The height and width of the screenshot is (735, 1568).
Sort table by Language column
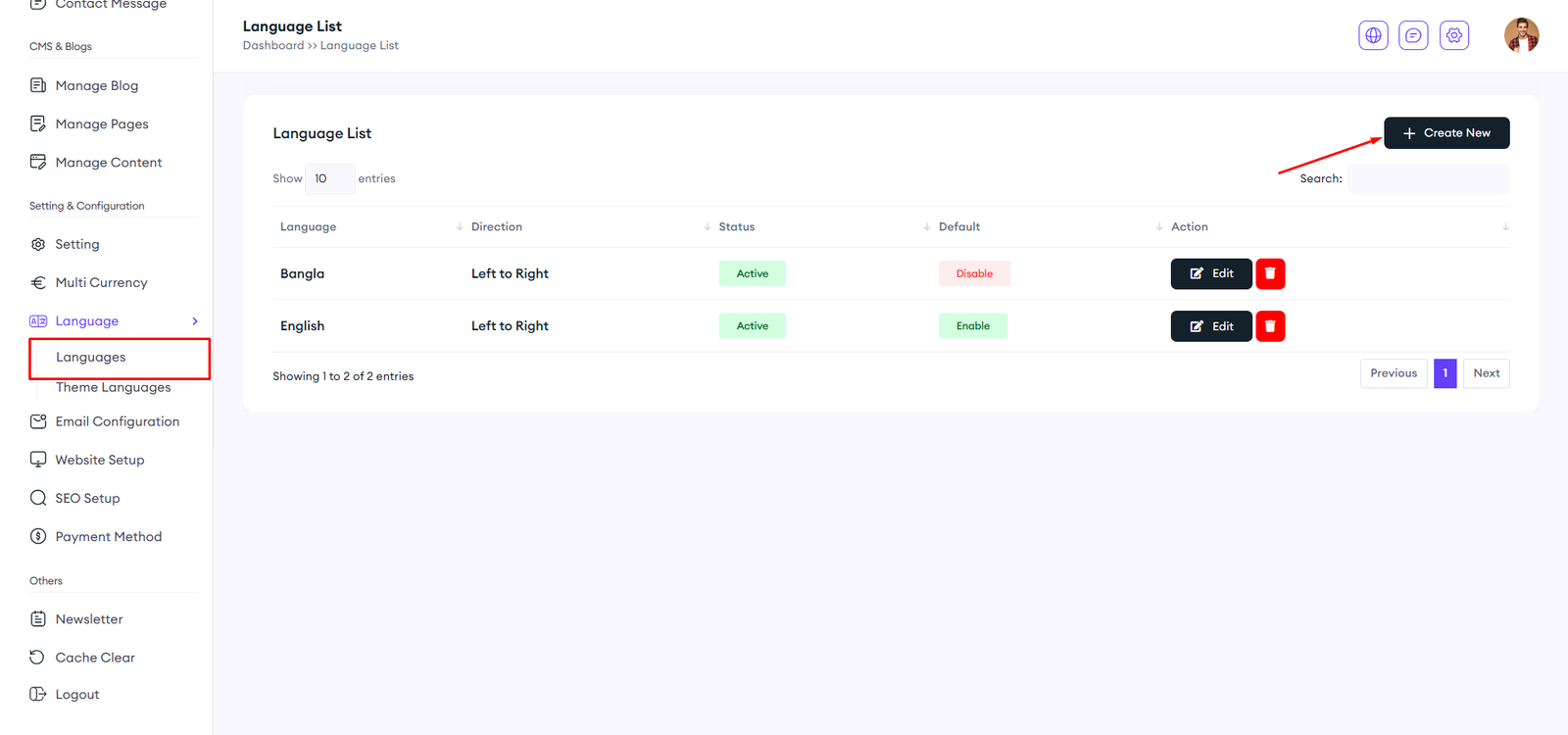309,226
